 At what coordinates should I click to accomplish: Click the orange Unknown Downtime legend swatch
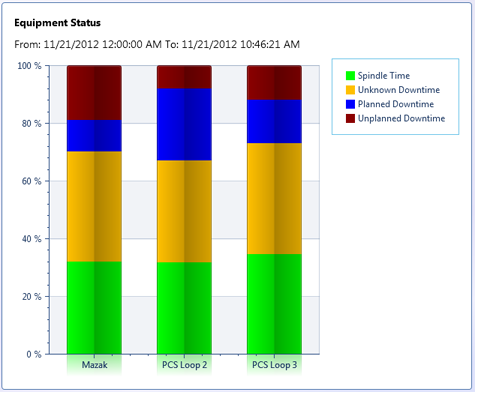(350, 90)
